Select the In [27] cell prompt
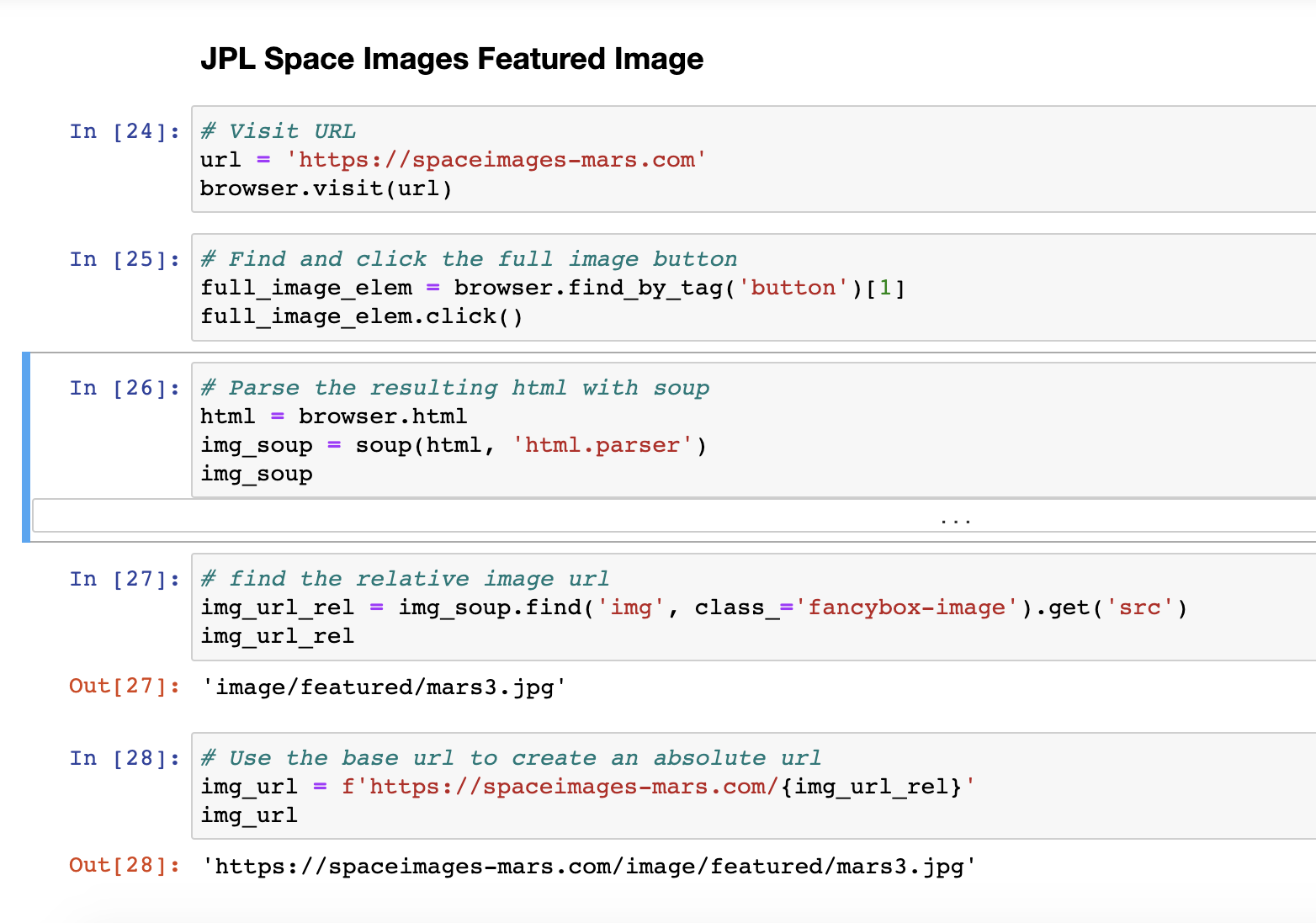1316x923 pixels. tap(125, 579)
